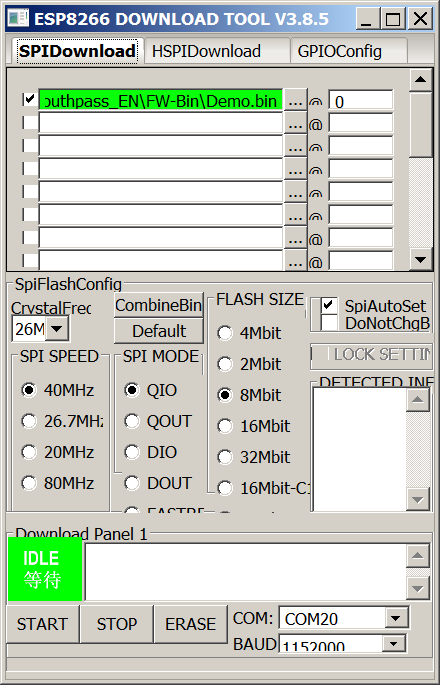Click the START button
This screenshot has height=685, width=440.
[42, 624]
